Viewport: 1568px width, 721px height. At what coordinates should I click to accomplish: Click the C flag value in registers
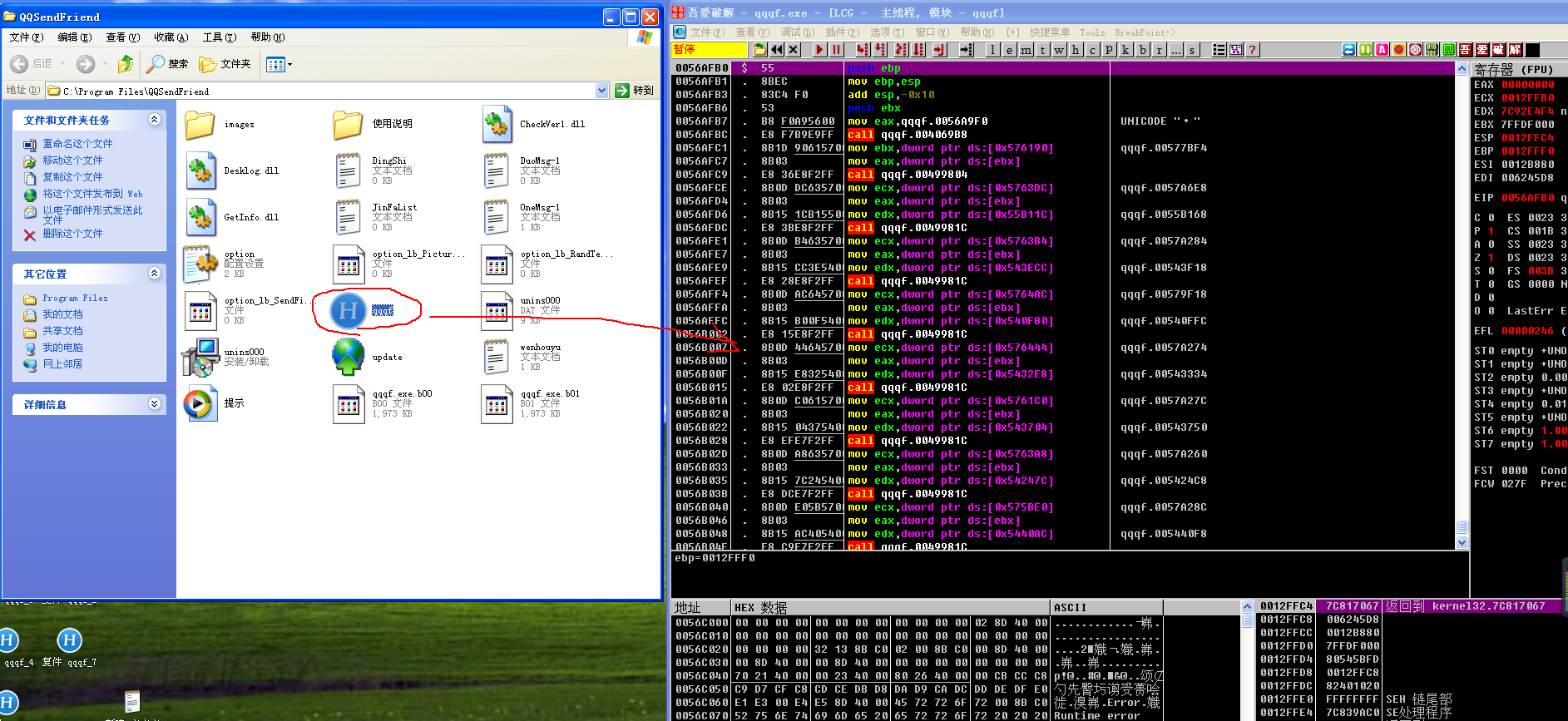(1491, 218)
